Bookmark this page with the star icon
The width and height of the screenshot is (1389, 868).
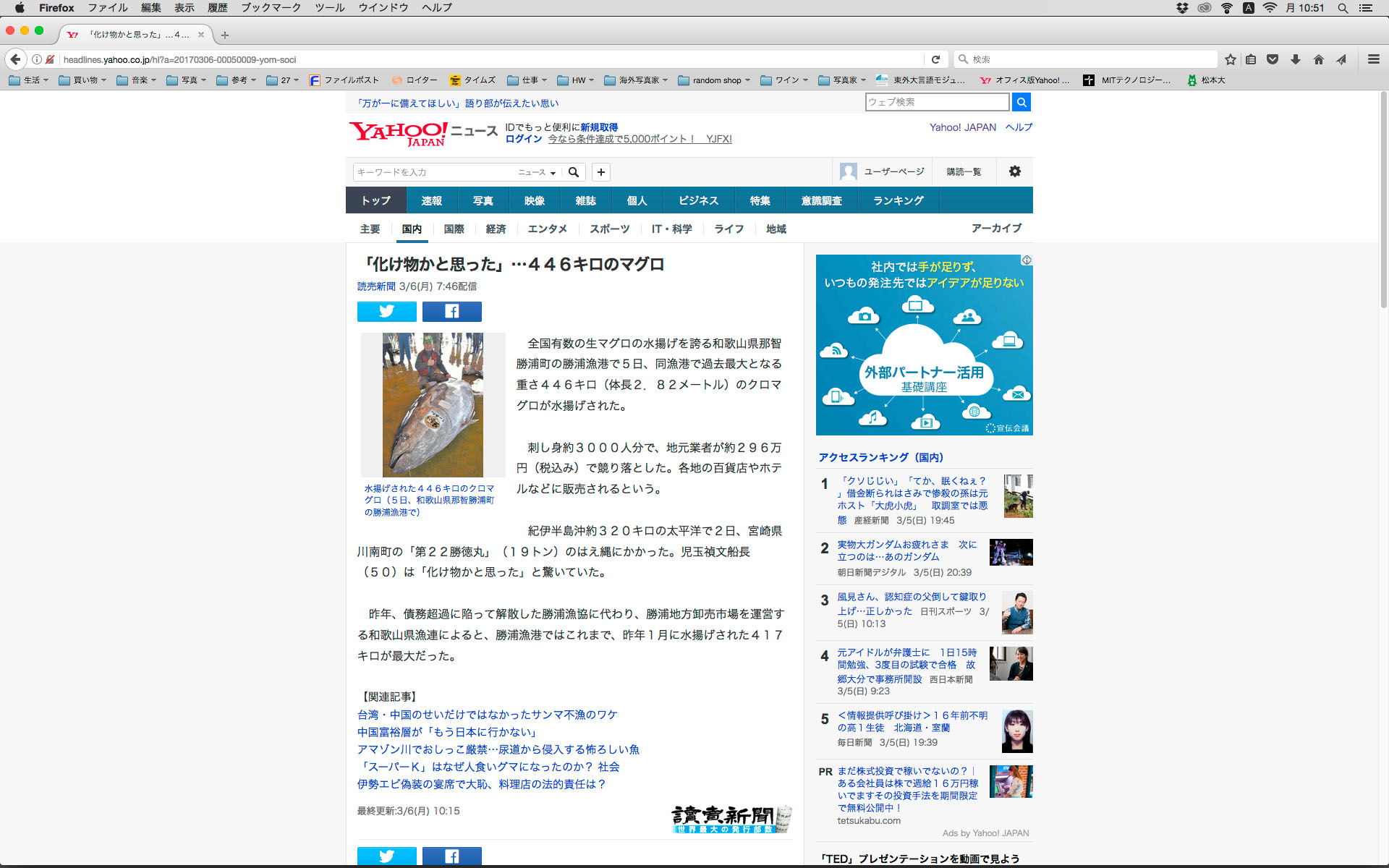click(1230, 59)
